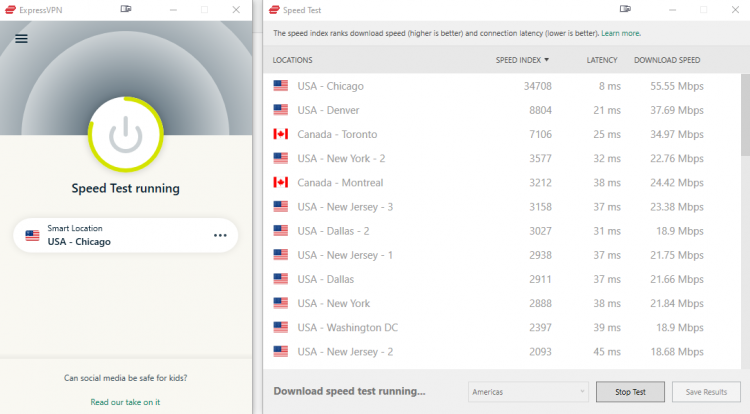Screen dimensions: 750x414
Task: Click the flag next to USA - Washington DC
Action: tap(281, 327)
